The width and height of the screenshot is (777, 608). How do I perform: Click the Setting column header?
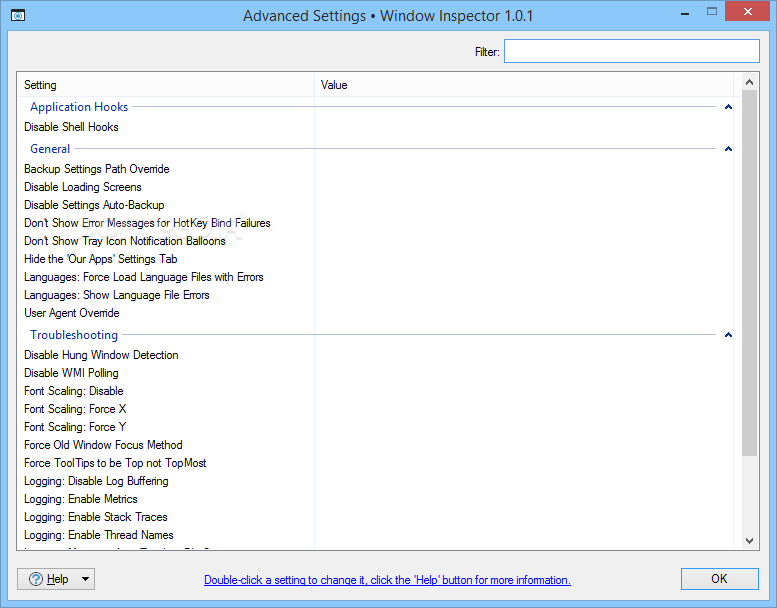pyautogui.click(x=166, y=85)
